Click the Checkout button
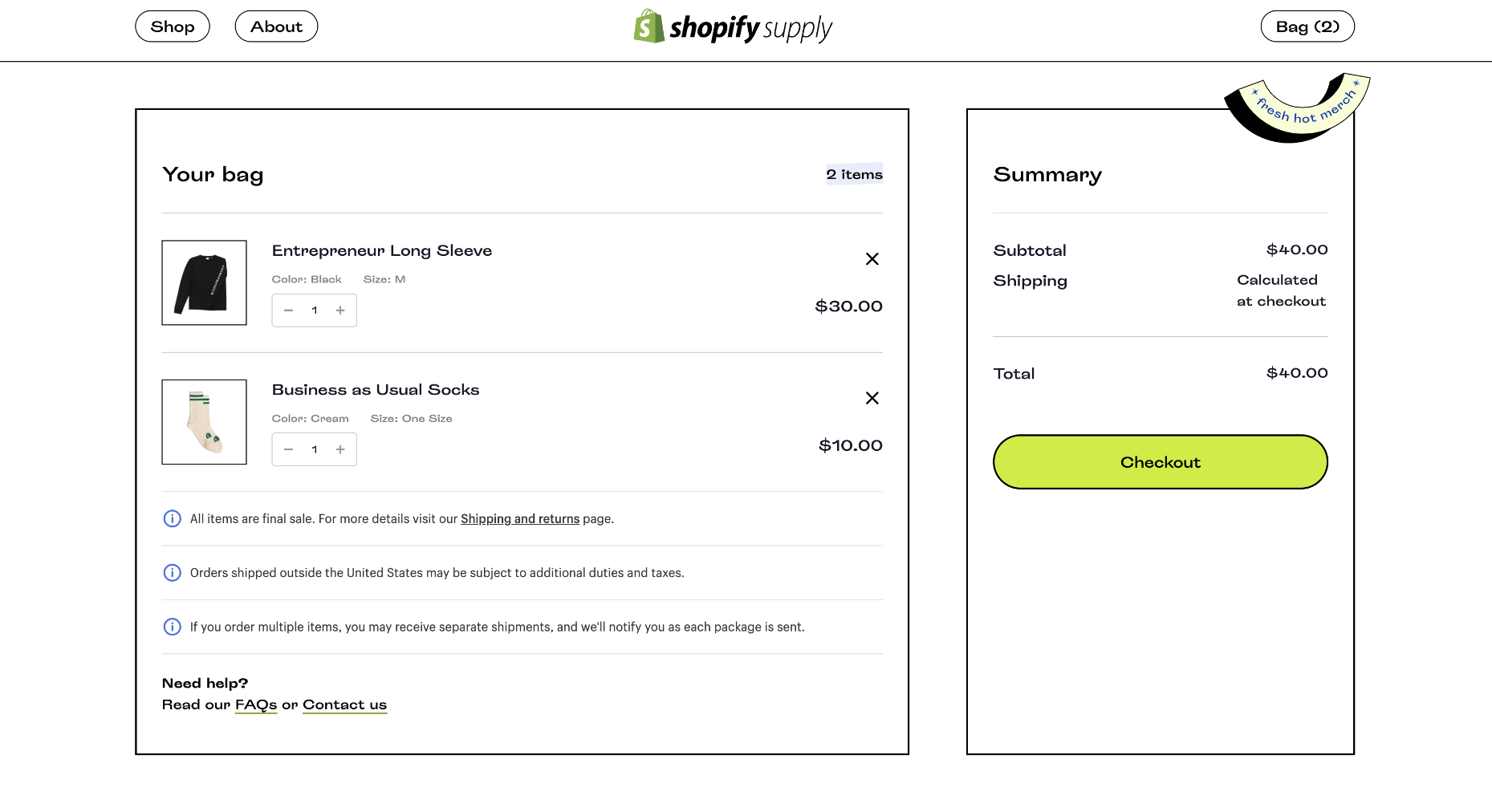Image resolution: width=1492 pixels, height=812 pixels. click(1160, 462)
